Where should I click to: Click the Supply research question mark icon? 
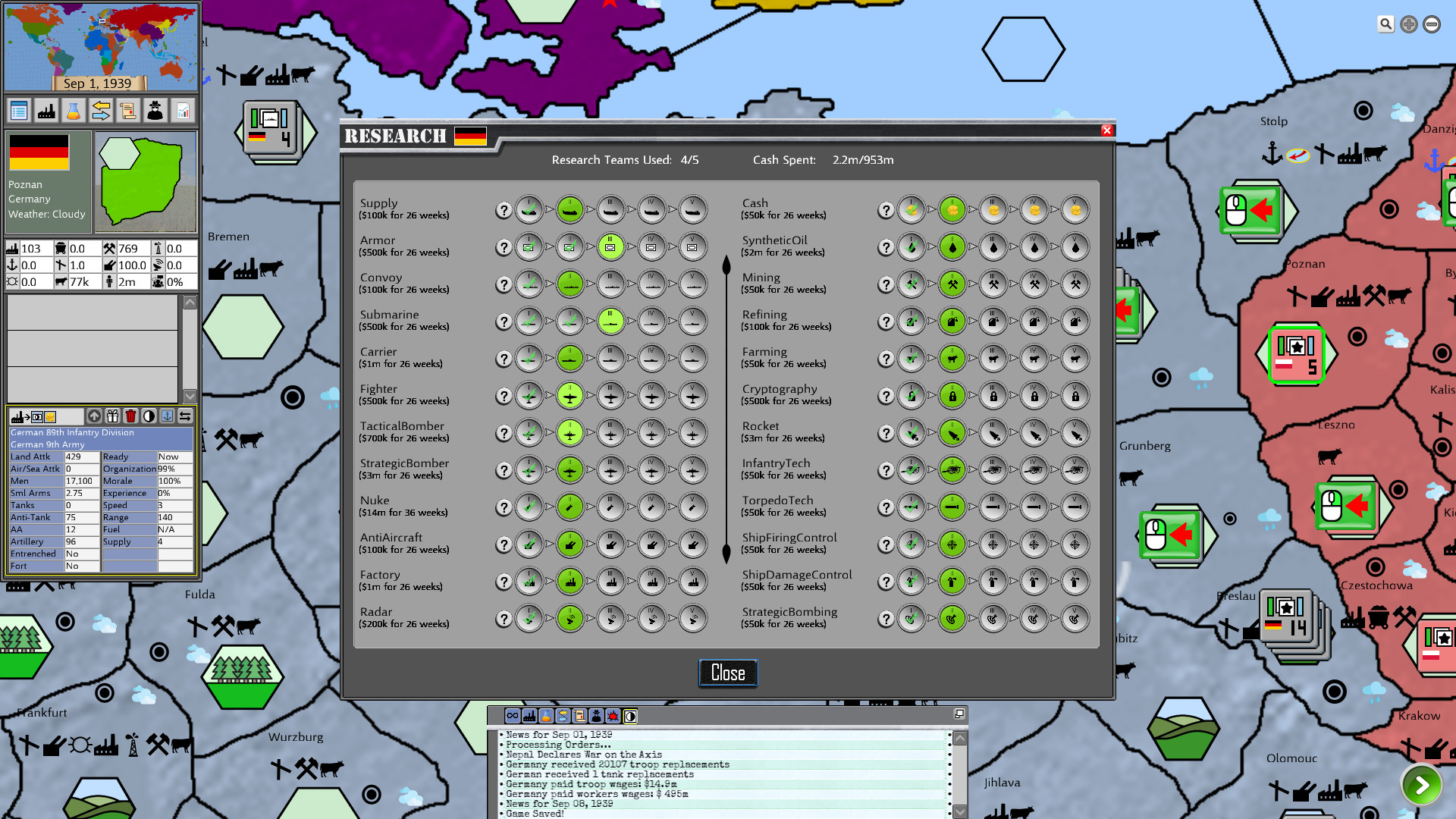pos(504,210)
